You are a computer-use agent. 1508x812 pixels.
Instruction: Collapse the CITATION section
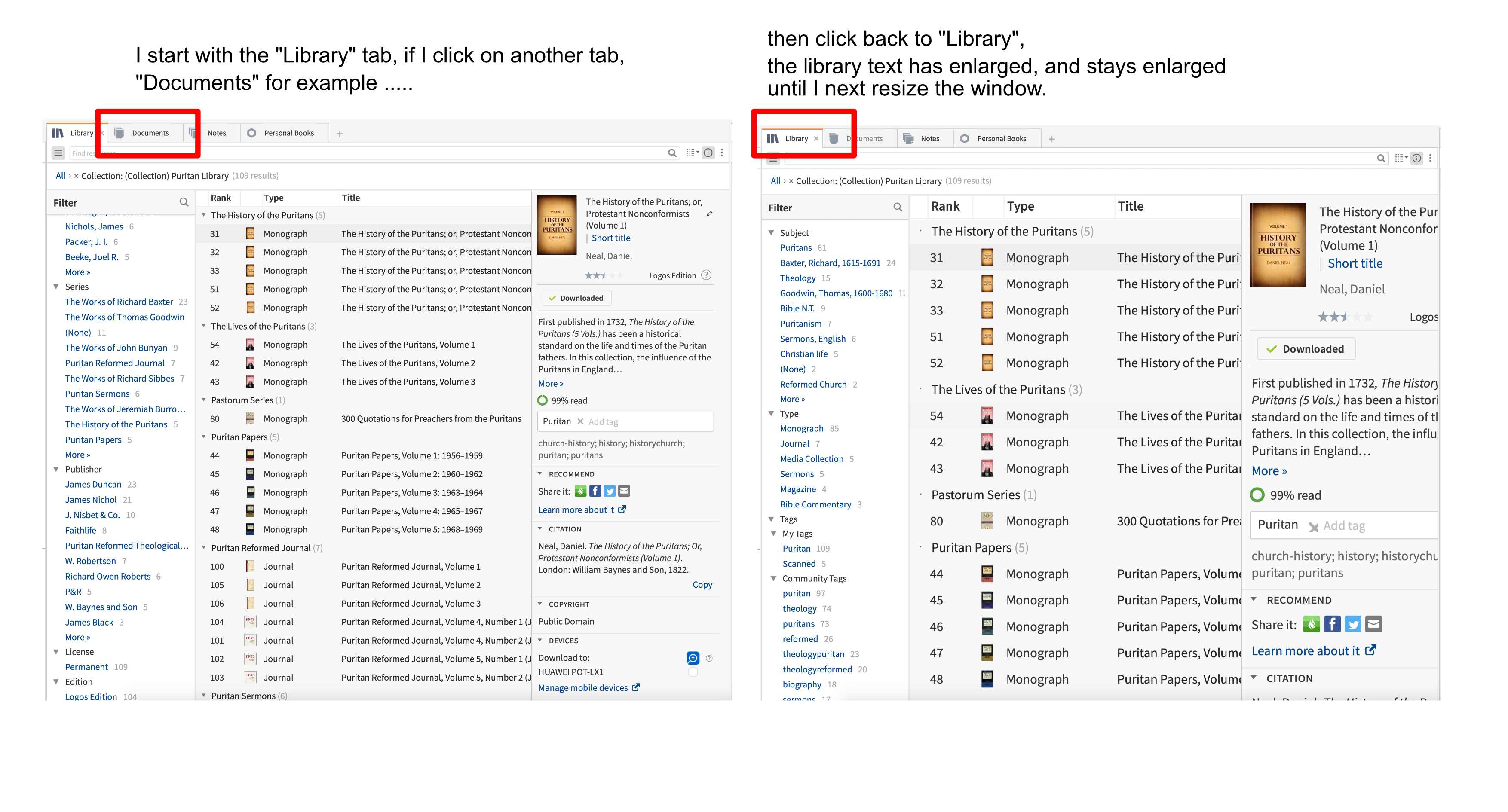coord(540,528)
